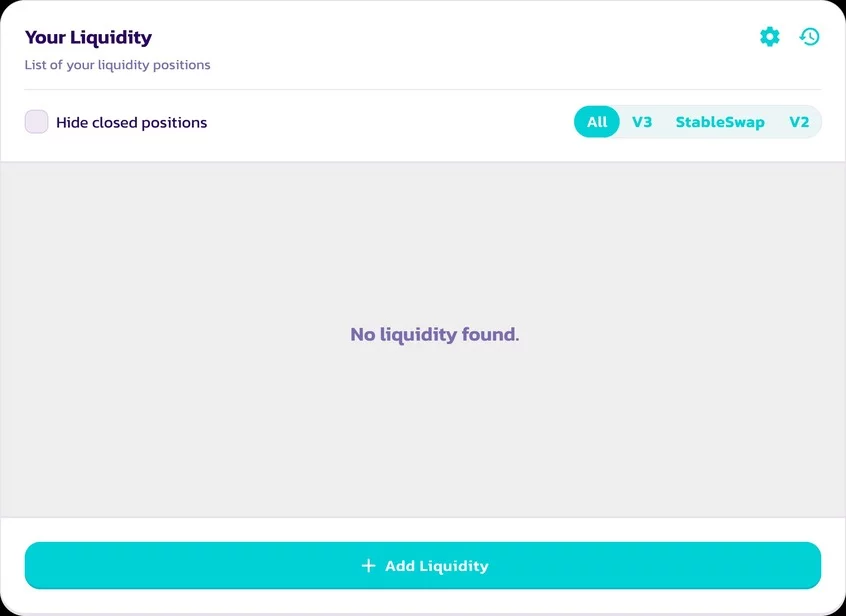
Task: Click the clock icon in the header
Action: tap(809, 37)
